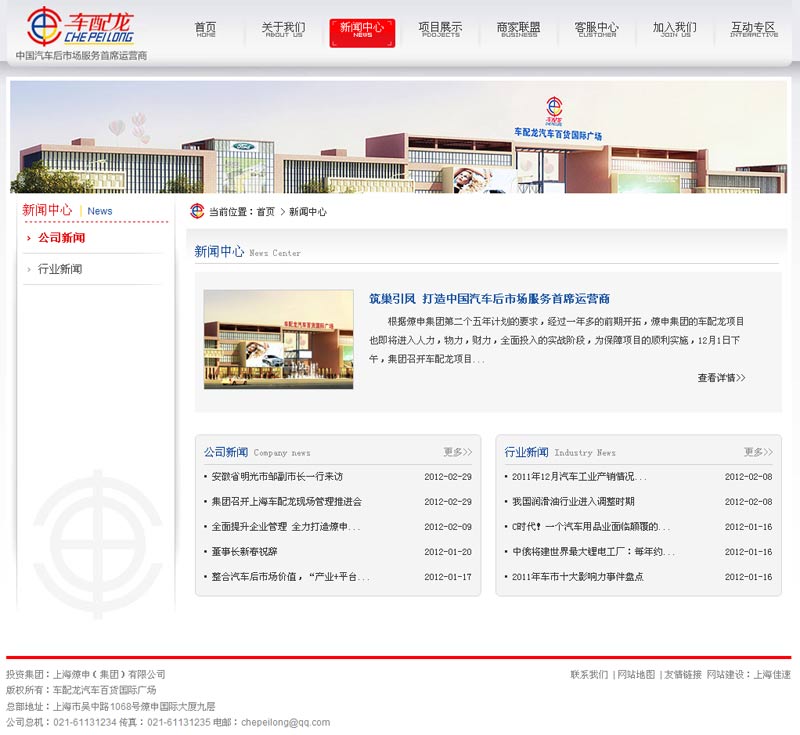Viewport: 800px width, 735px height.
Task: Click date 2012-02-08 beside 我国润滑油 article
Action: pyautogui.click(x=748, y=501)
